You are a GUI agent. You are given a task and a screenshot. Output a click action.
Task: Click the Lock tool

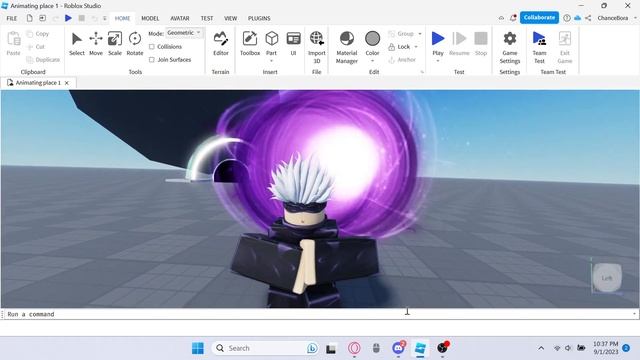tap(399, 47)
